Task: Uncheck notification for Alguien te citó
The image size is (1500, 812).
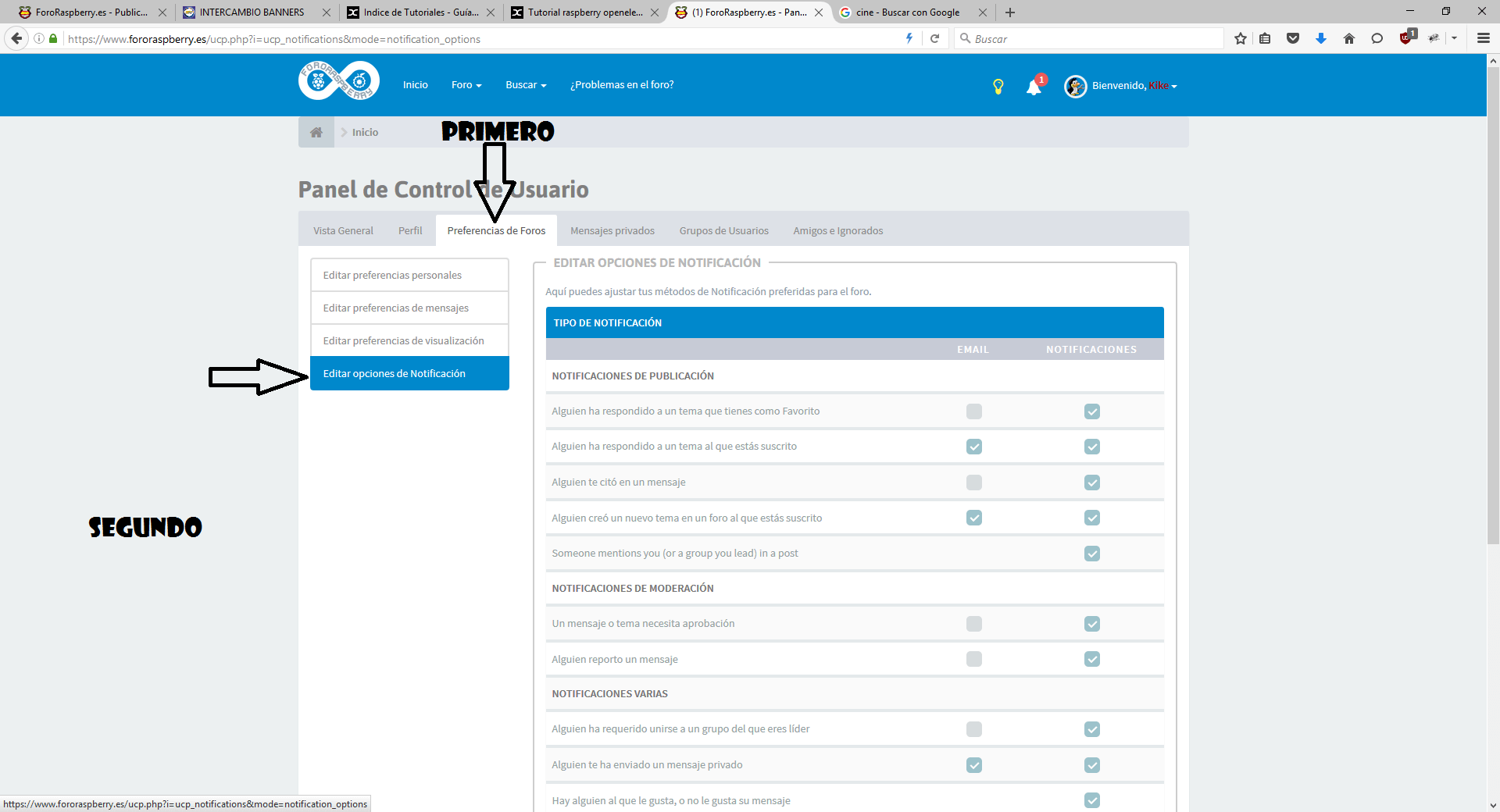Action: pyautogui.click(x=1091, y=483)
